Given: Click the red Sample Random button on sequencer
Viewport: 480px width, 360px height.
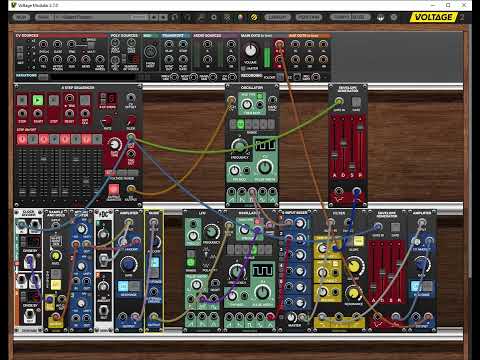Looking at the screenshot, I should coord(114,190).
